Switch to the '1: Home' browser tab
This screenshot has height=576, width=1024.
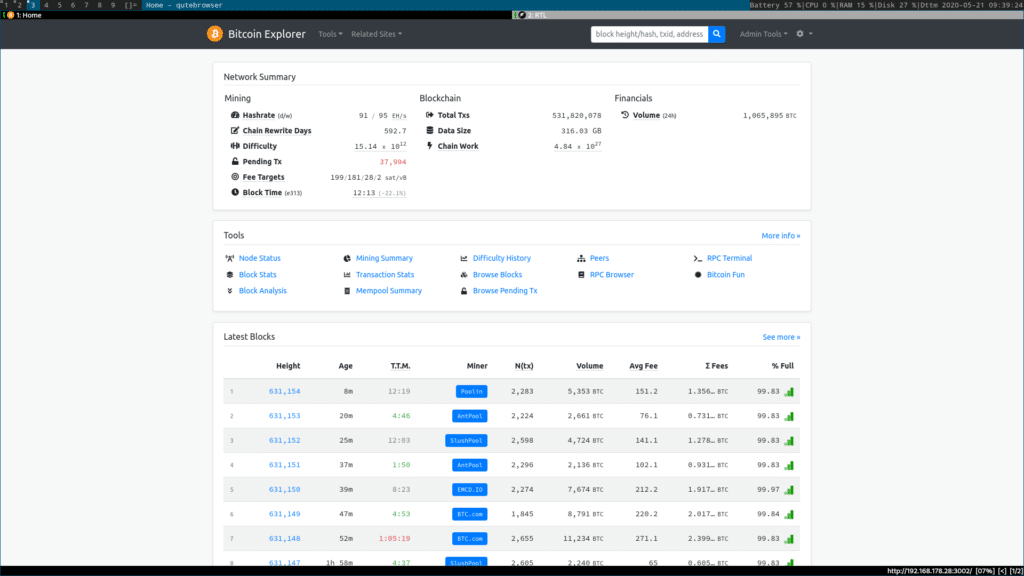(x=256, y=15)
